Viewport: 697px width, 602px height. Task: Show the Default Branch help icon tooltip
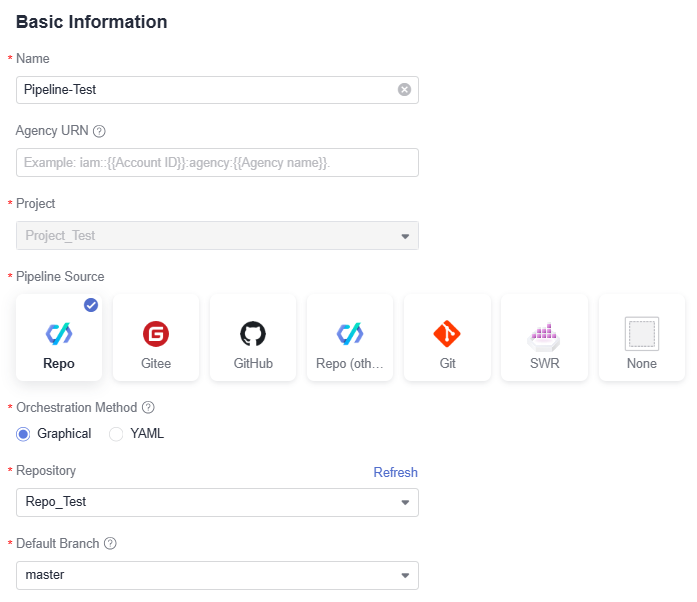110,543
